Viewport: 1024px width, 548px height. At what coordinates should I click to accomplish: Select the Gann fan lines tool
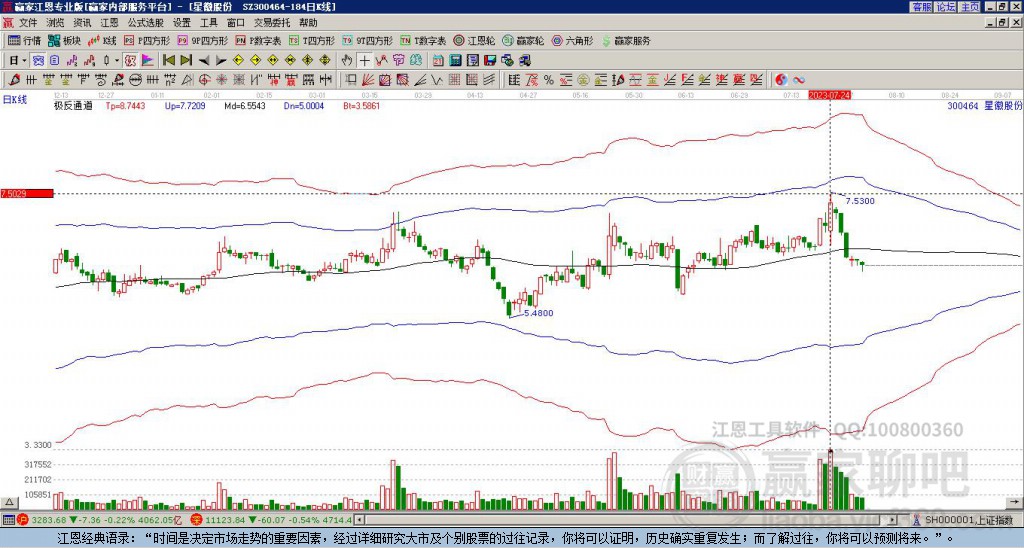(367, 80)
